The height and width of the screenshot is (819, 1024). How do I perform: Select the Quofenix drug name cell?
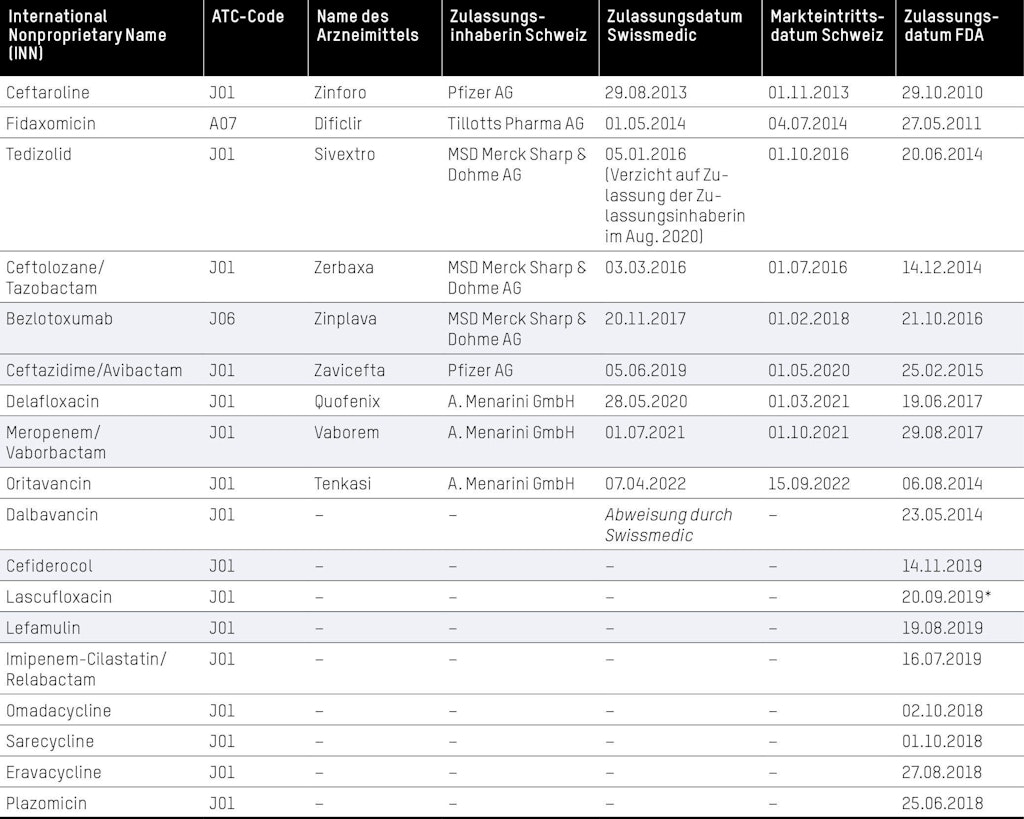point(347,401)
